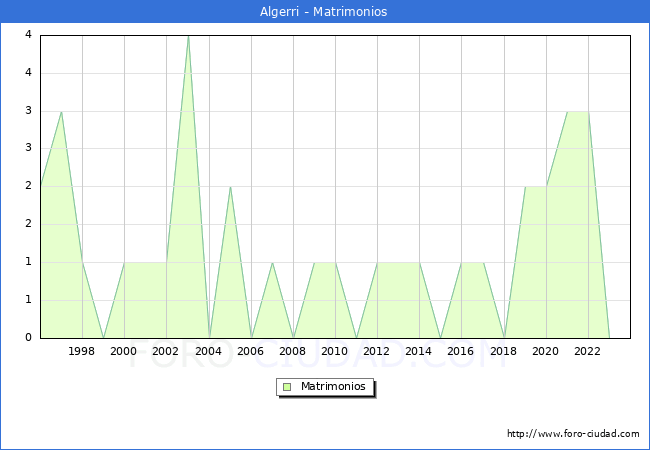Select the 2014 x-axis label

[419, 351]
